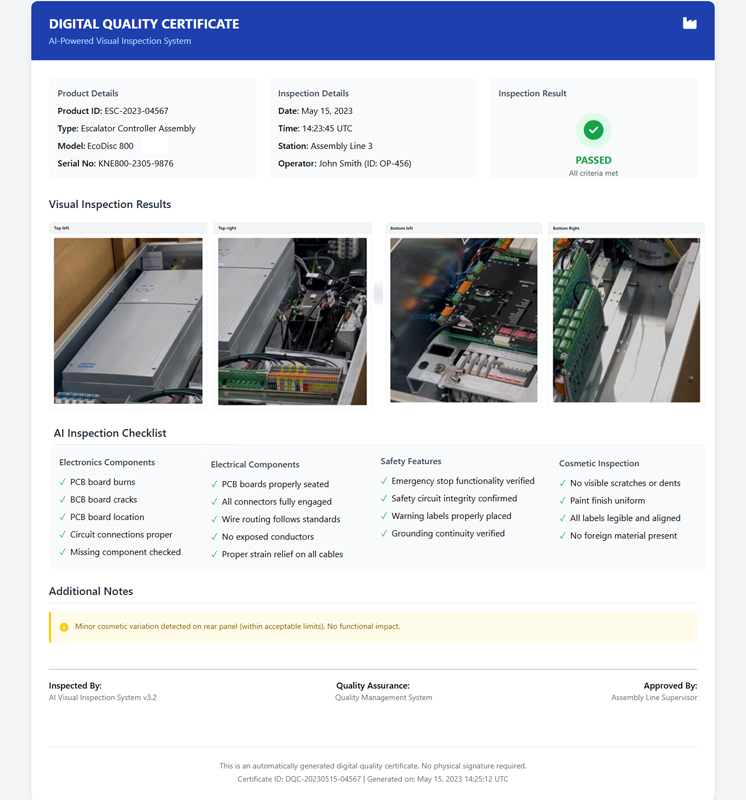Image resolution: width=746 pixels, height=800 pixels.
Task: Click the Quality Management System text
Action: [384, 697]
